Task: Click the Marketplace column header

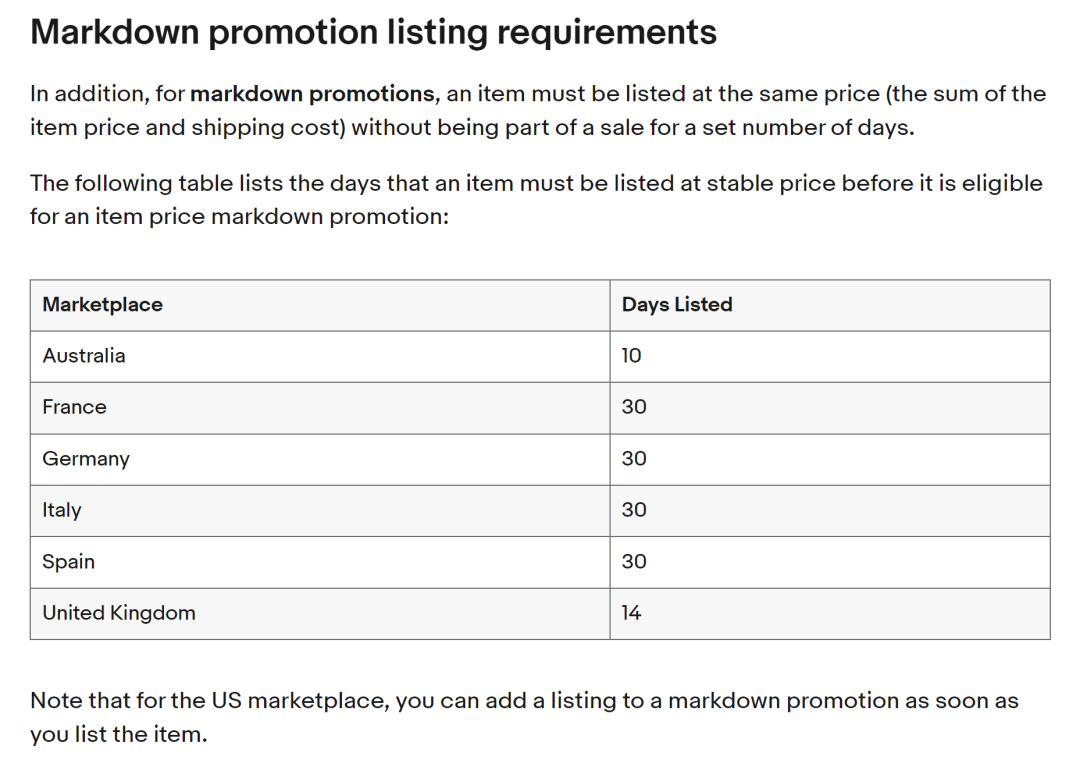Action: (103, 304)
